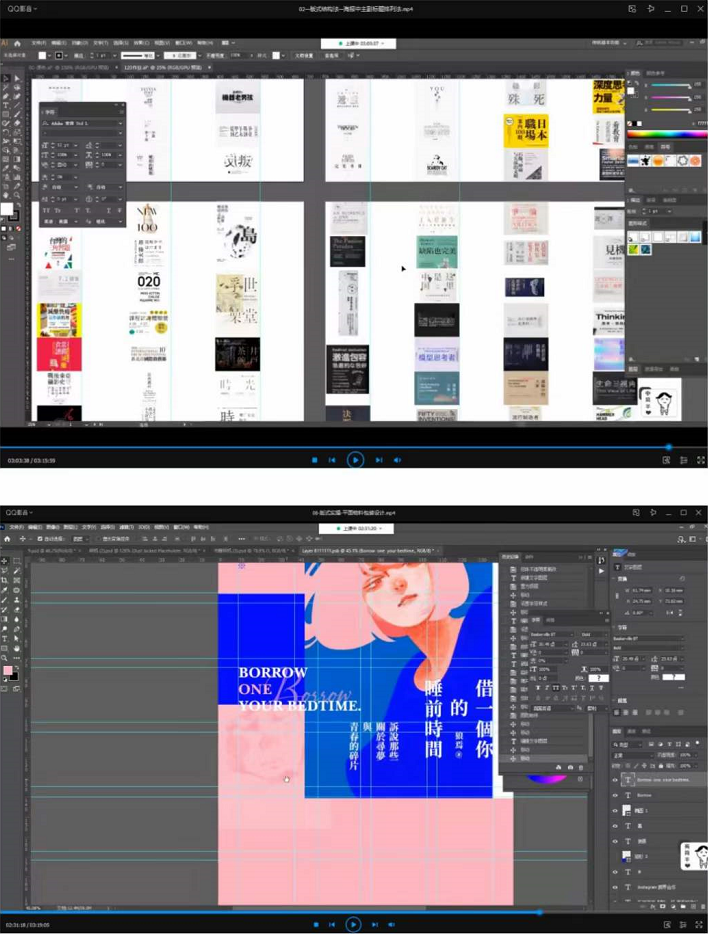
Task: Select the Move tool in Photoshop toolbar
Action: 5,561
